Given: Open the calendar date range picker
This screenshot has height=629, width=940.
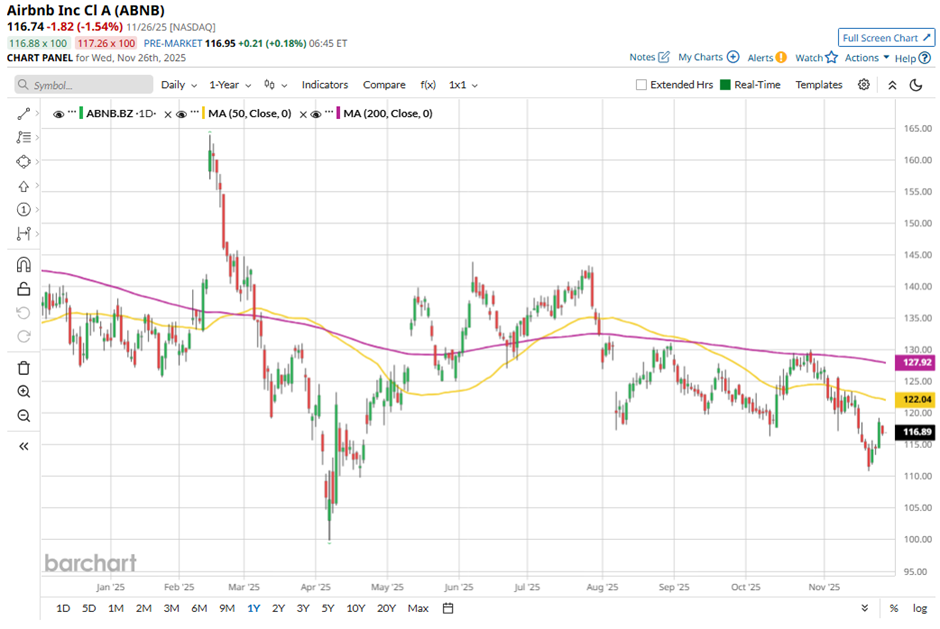Looking at the screenshot, I should coord(448,608).
